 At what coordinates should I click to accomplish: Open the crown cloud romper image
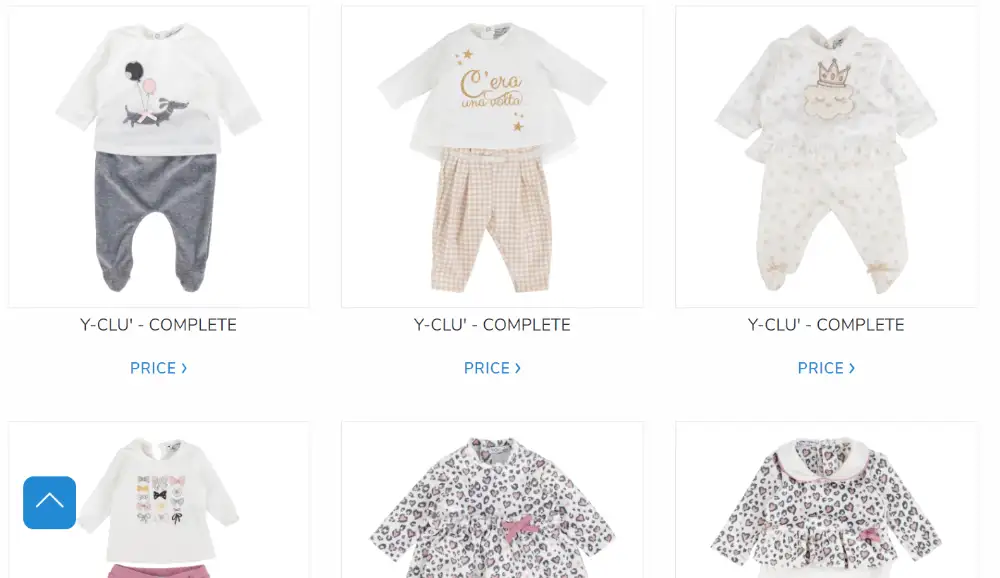[826, 157]
